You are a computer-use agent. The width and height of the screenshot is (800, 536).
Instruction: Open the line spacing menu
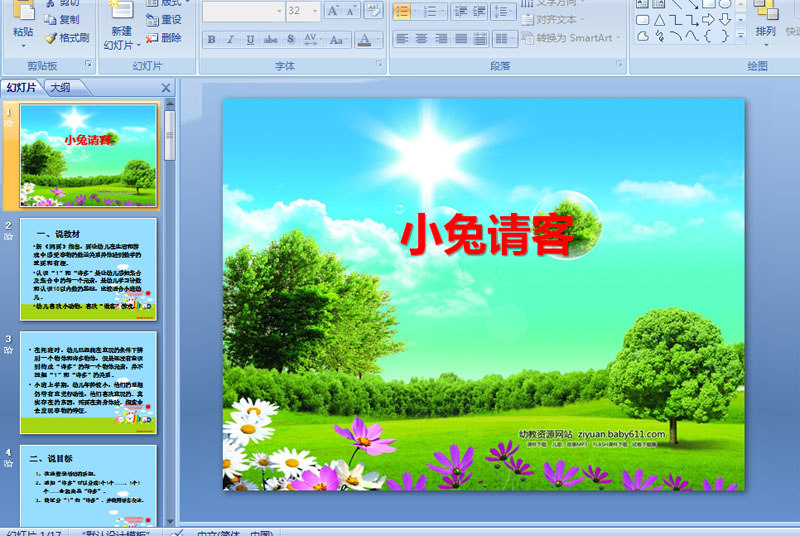pyautogui.click(x=503, y=11)
